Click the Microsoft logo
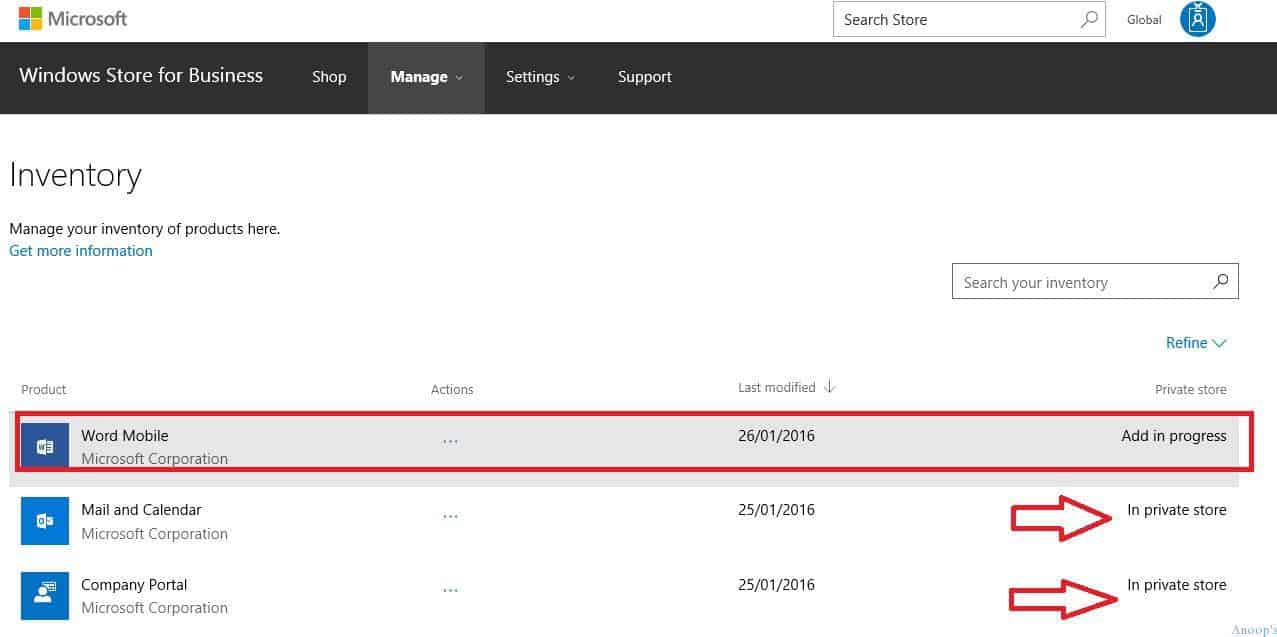Image resolution: width=1277 pixels, height=637 pixels. (73, 19)
